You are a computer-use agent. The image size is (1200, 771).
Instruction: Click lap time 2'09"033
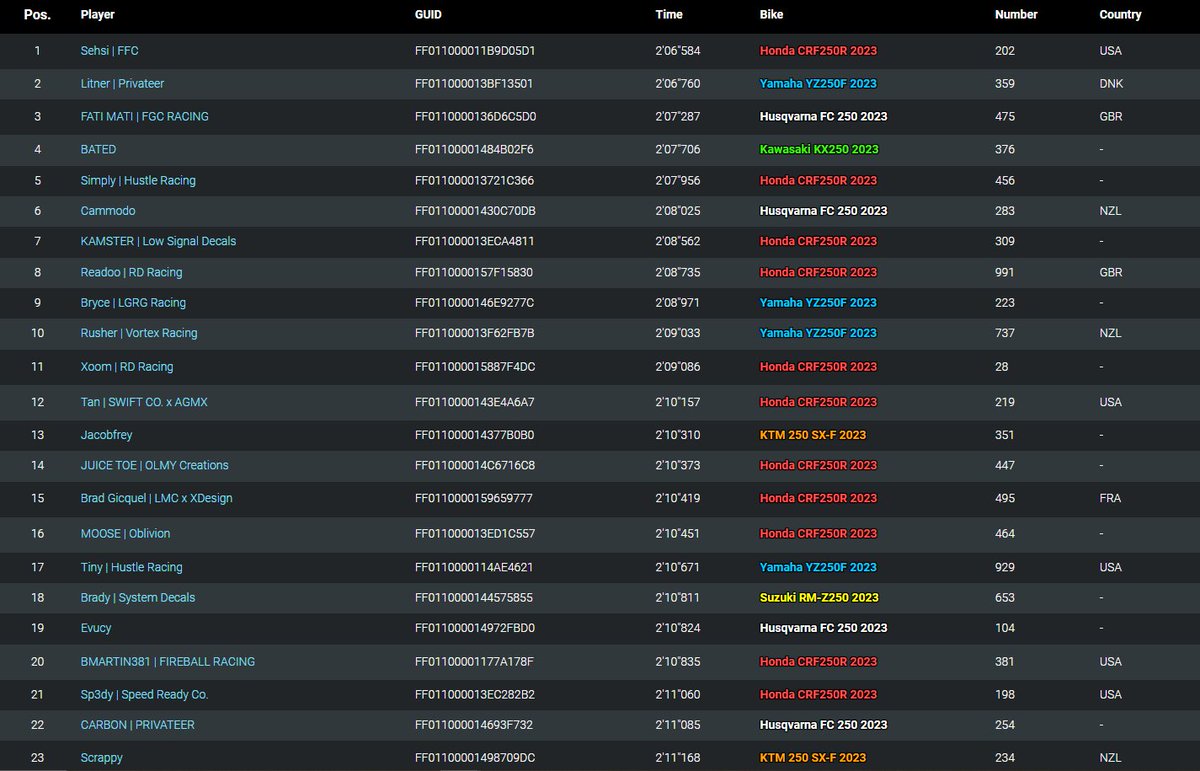[678, 333]
